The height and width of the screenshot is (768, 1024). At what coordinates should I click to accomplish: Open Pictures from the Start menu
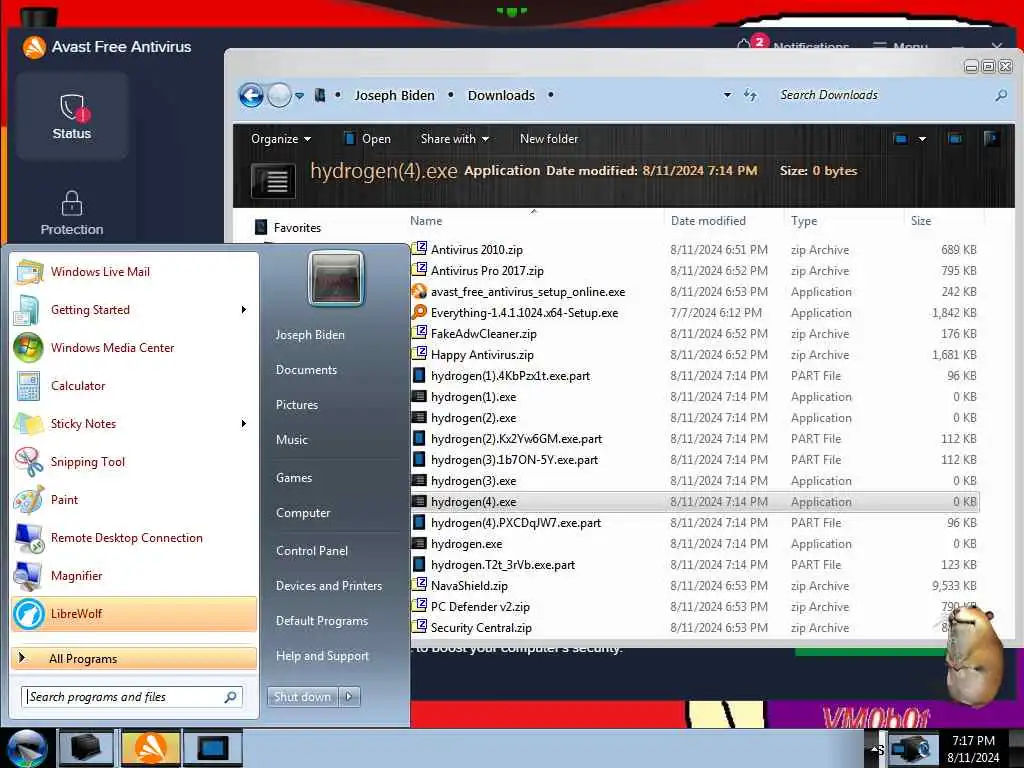(296, 405)
